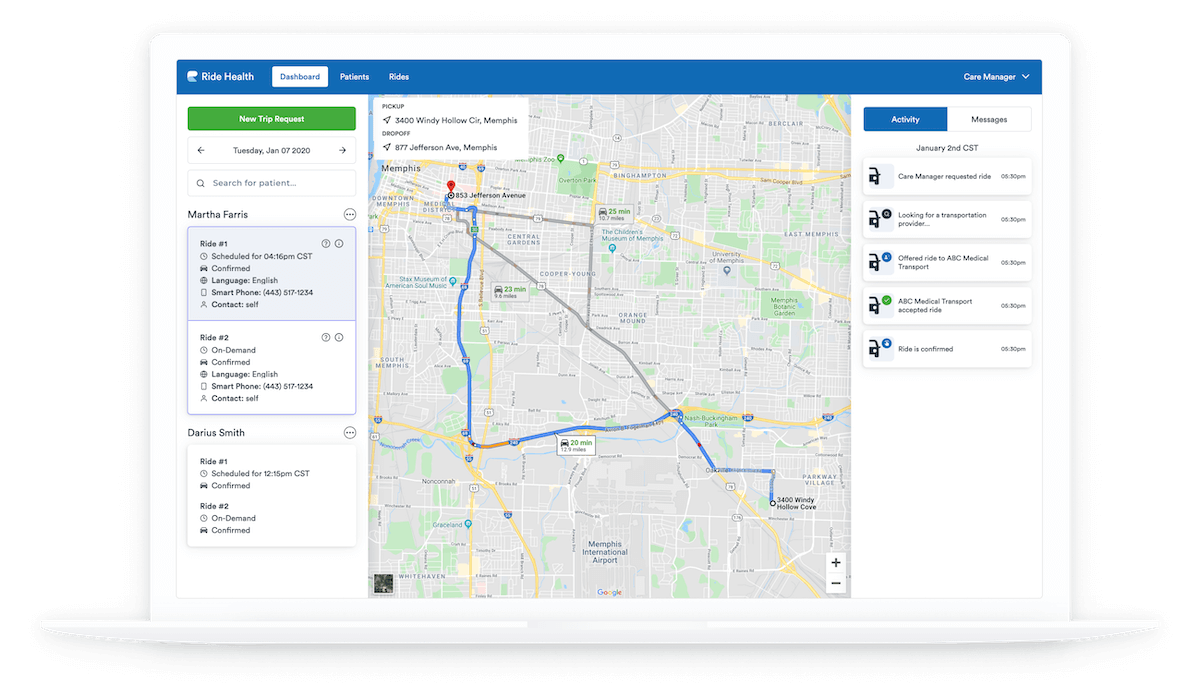The height and width of the screenshot is (698, 1200).
Task: Select the 25 min alternate route label
Action: pyautogui.click(x=614, y=214)
